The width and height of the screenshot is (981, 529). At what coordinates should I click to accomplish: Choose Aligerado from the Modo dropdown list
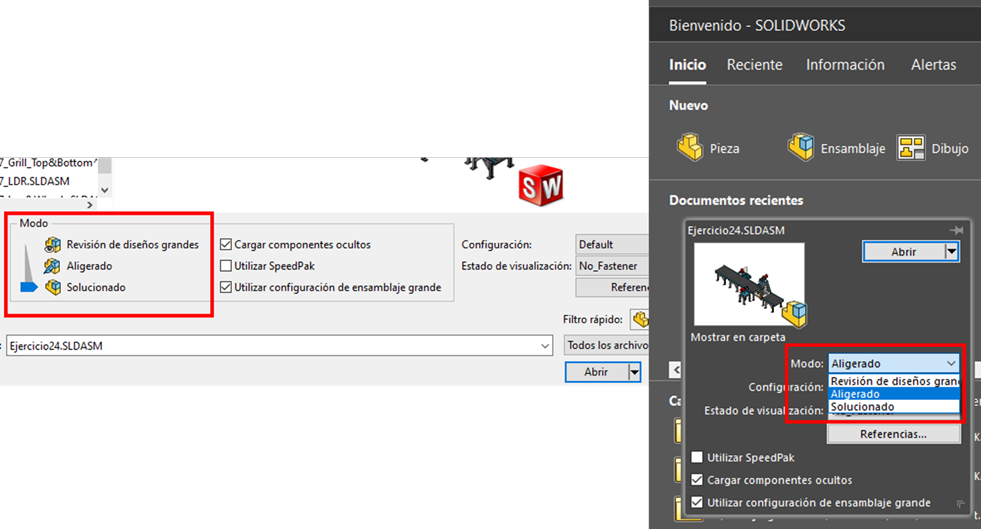[894, 394]
